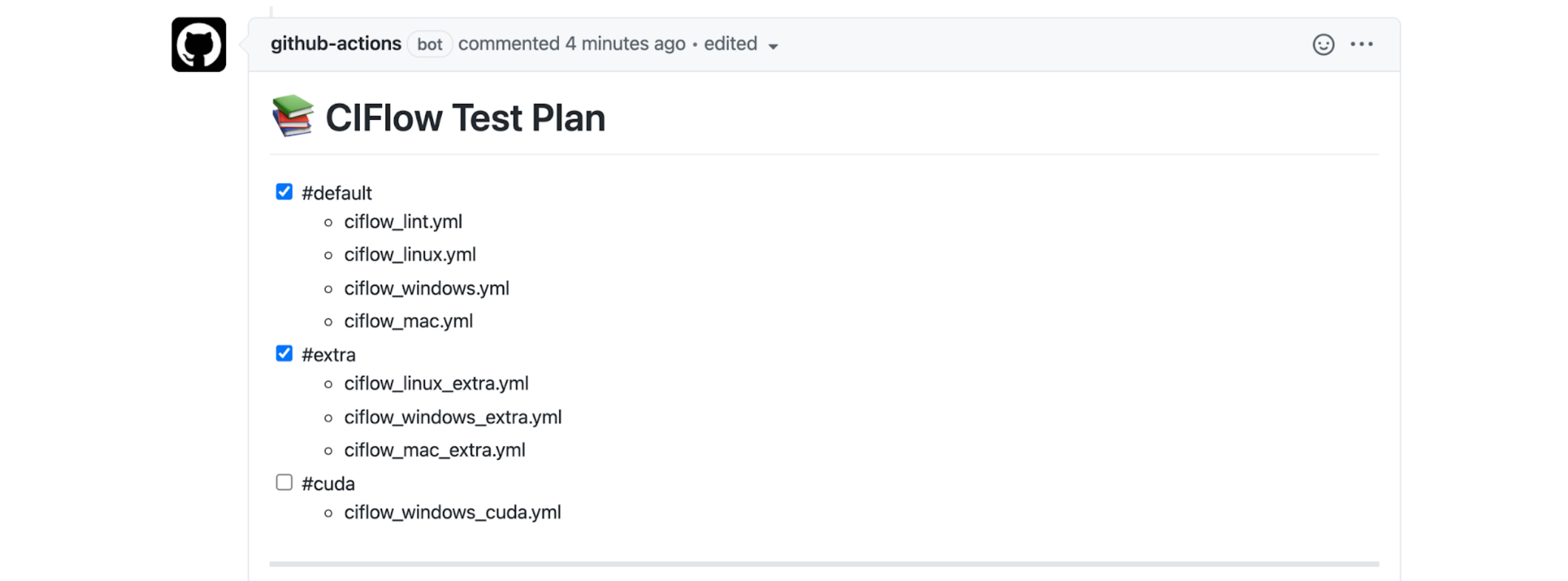The image size is (1568, 581).
Task: Click the github-actions avatar icon
Action: (x=197, y=45)
